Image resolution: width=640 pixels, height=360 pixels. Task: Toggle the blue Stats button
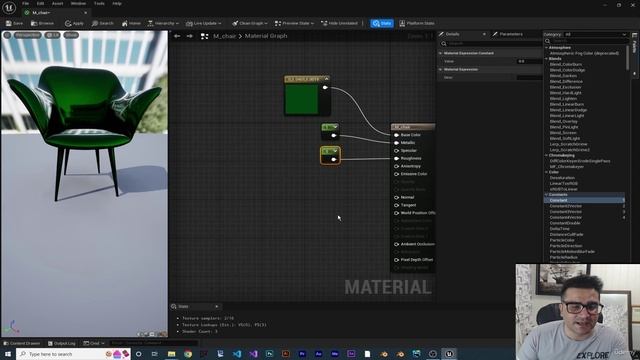pyautogui.click(x=382, y=23)
